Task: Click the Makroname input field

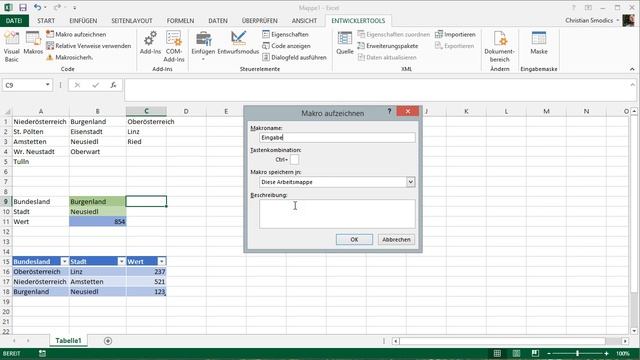Action: pos(337,138)
